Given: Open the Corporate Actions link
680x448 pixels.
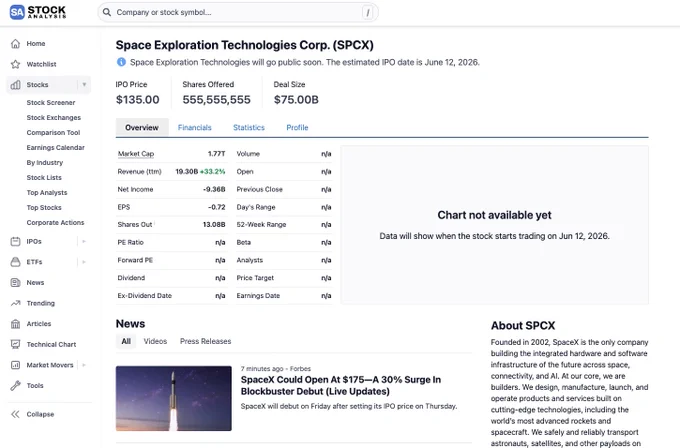Looking at the screenshot, I should 56,222.
